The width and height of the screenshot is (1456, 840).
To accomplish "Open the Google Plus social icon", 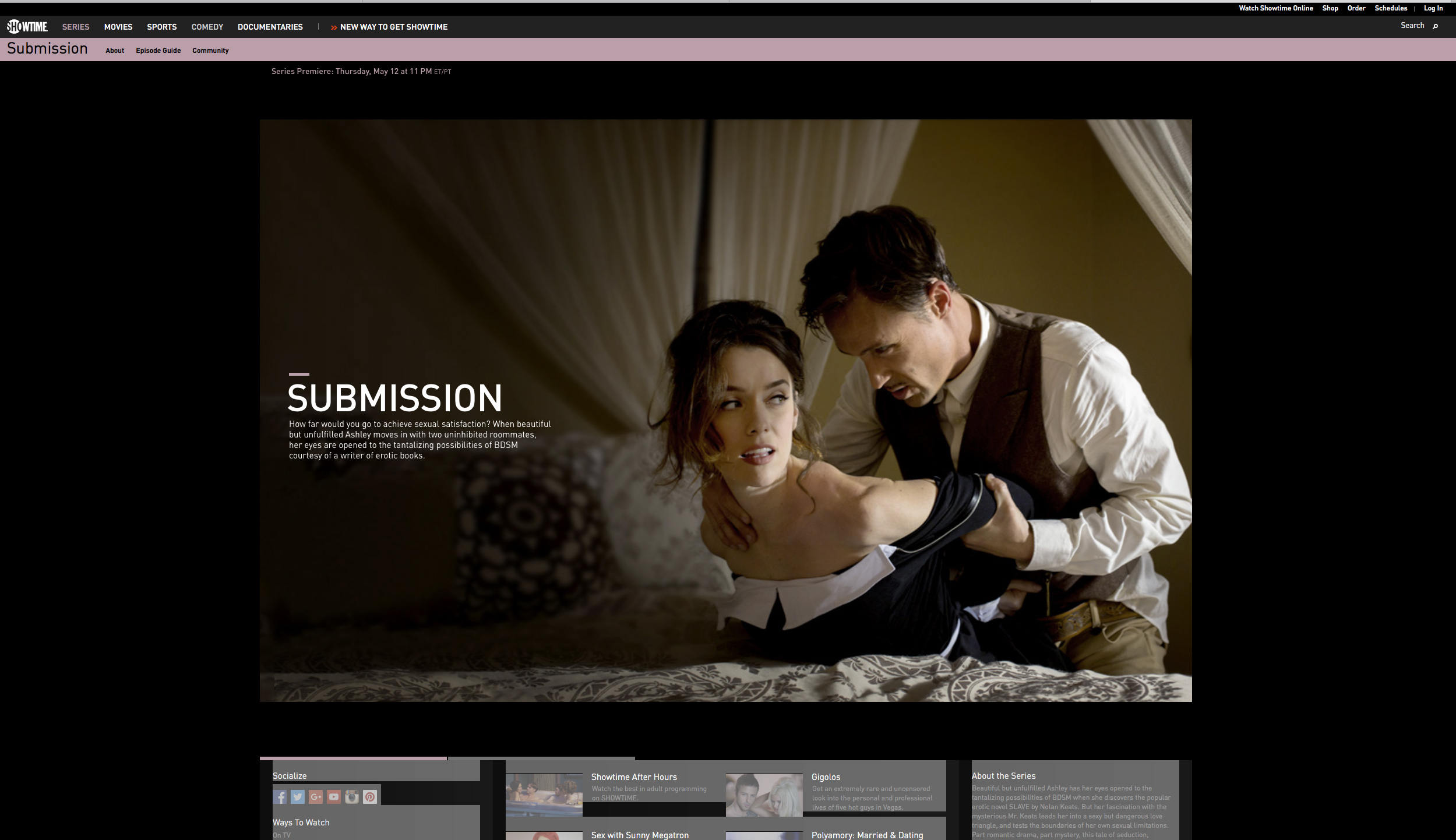I will (316, 797).
